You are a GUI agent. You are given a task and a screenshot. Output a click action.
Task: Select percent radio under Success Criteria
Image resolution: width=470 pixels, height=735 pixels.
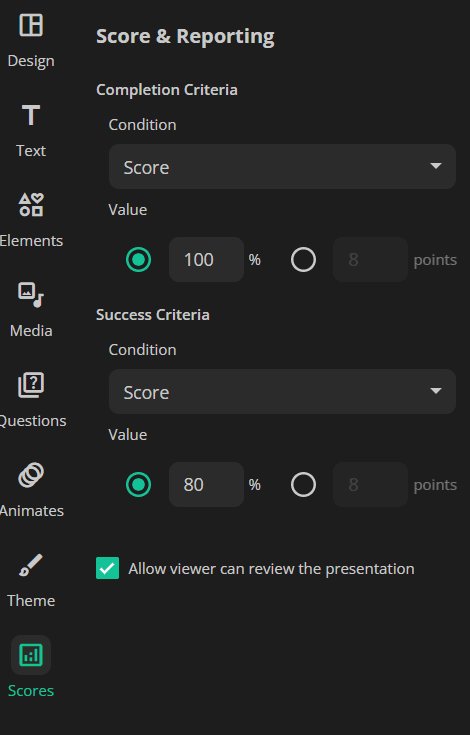click(139, 485)
